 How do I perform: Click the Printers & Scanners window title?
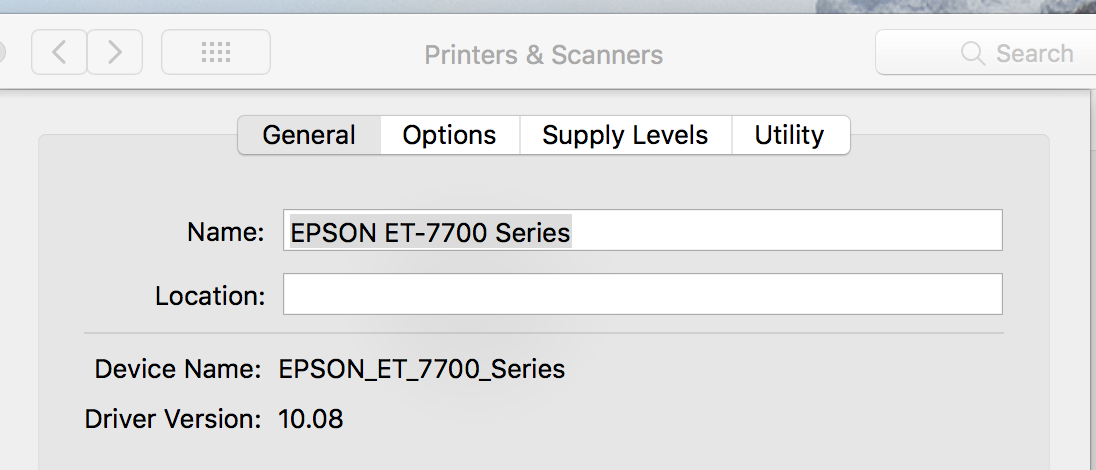point(543,54)
